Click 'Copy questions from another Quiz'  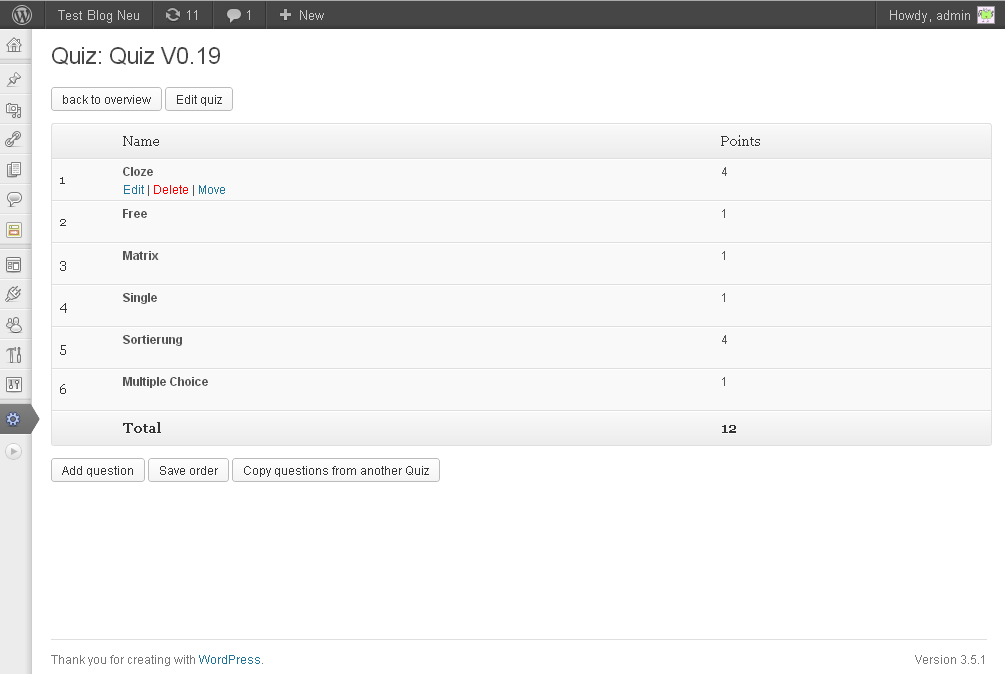pos(336,470)
